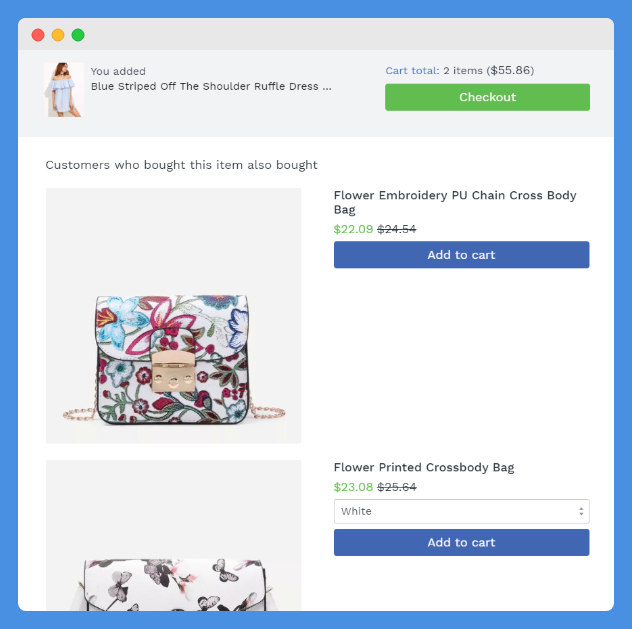Click the green Checkout button

[x=487, y=97]
